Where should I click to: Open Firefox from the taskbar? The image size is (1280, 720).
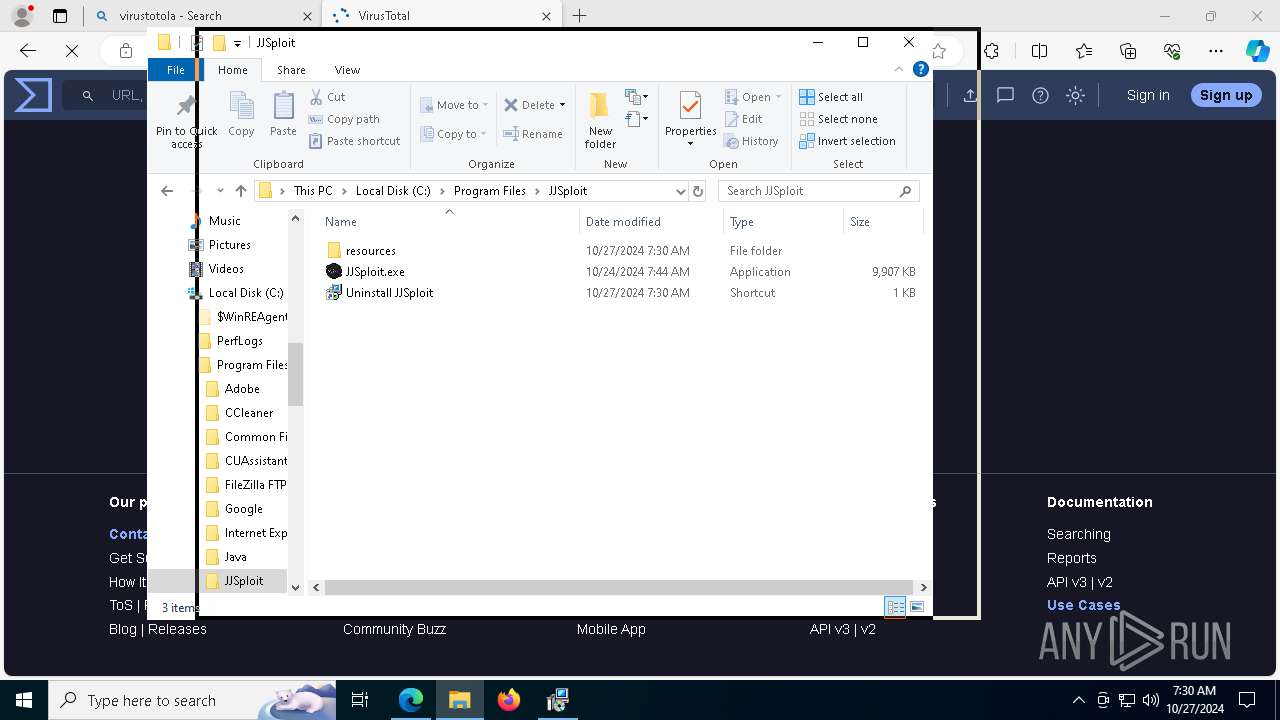pos(509,700)
